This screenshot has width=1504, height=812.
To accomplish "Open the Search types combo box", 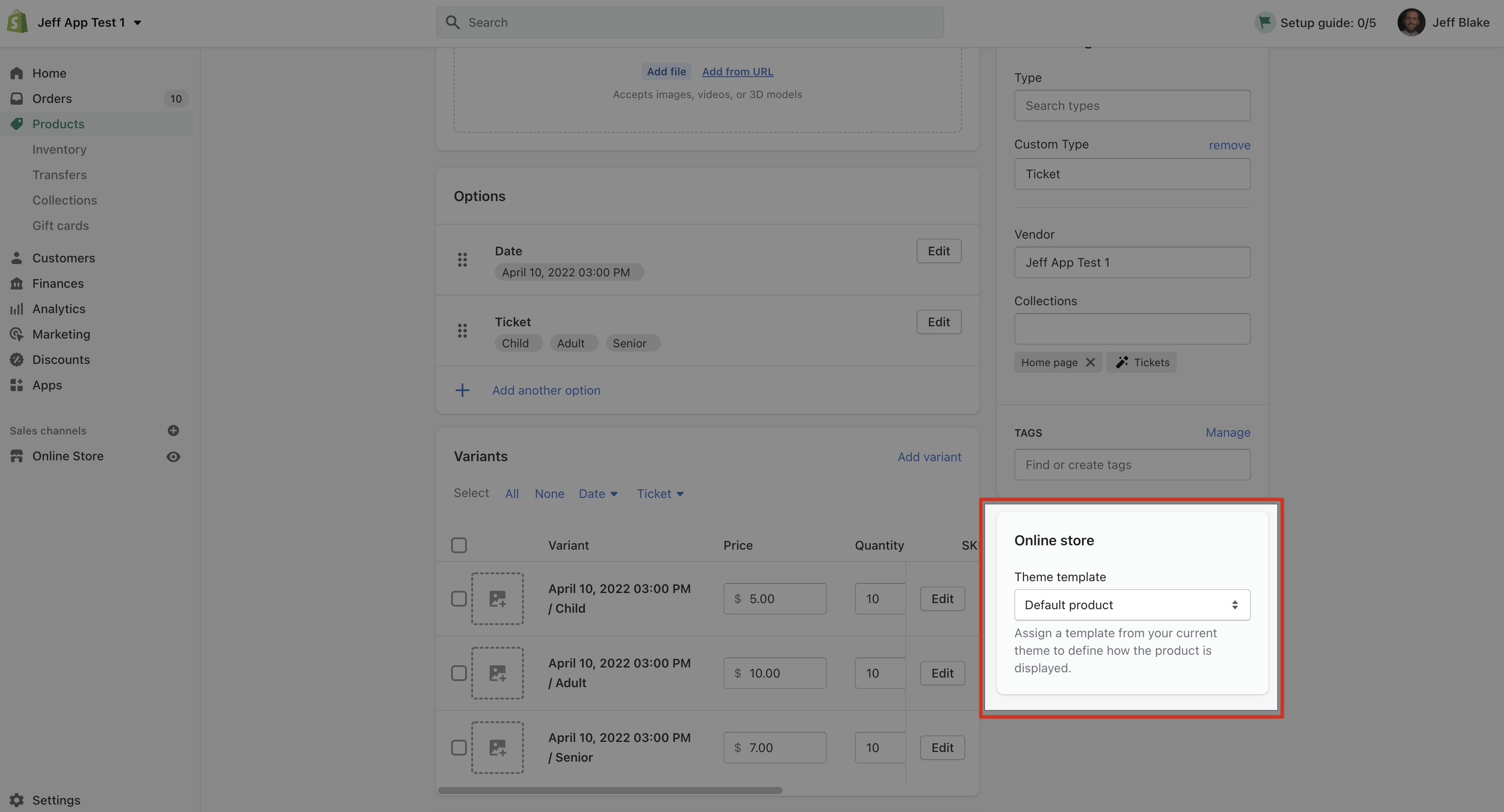I will (x=1131, y=105).
